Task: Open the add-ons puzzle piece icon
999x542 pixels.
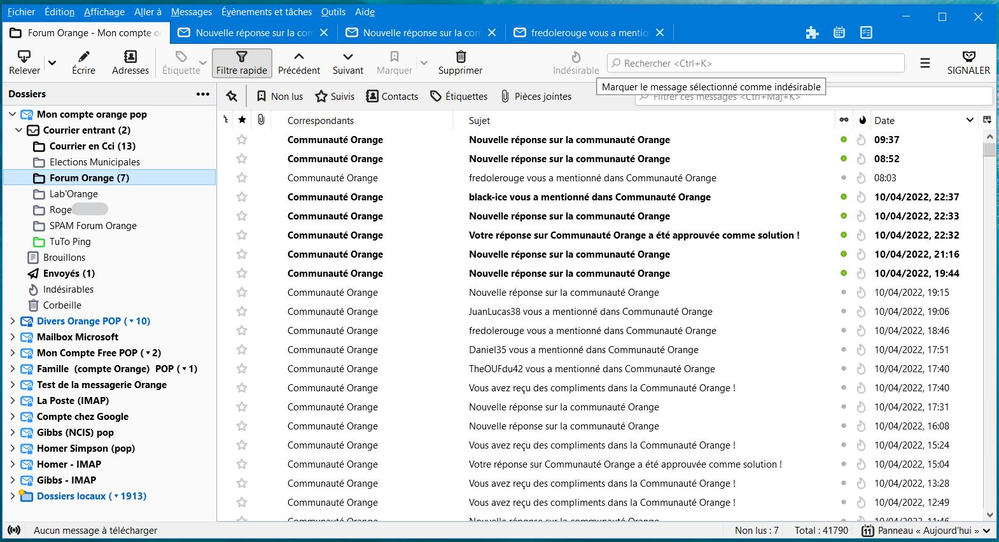Action: click(812, 32)
